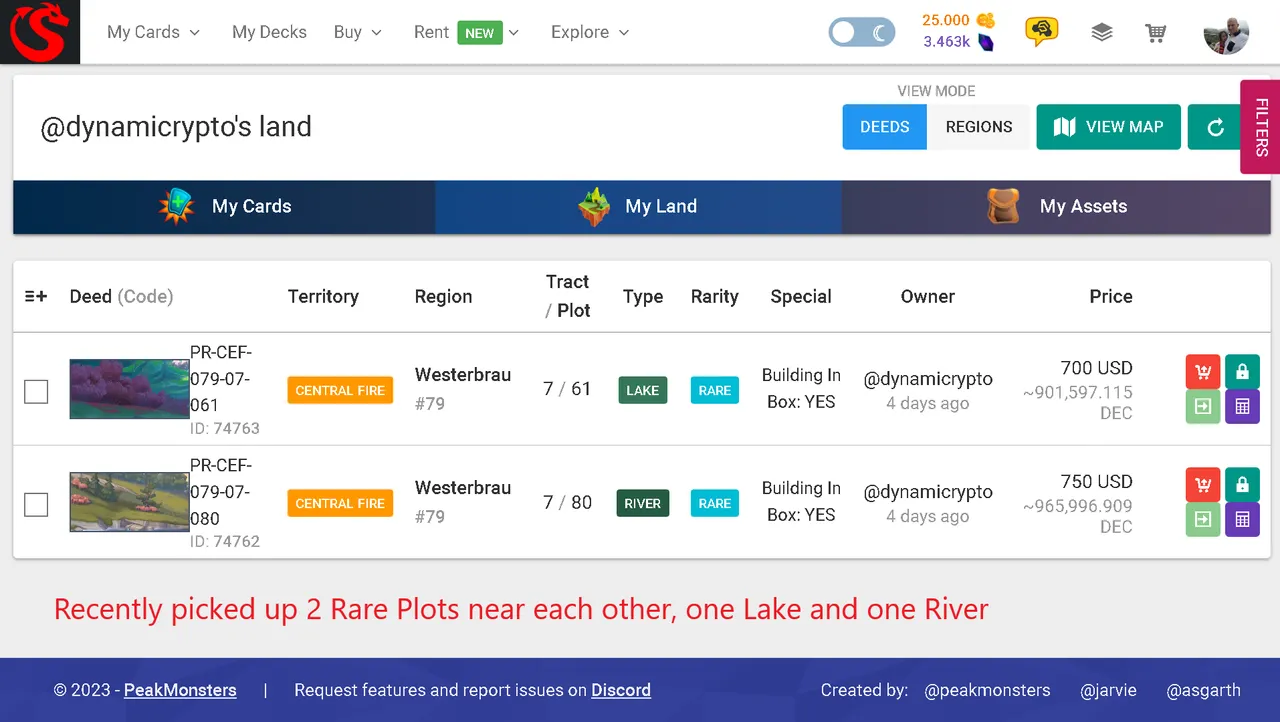The image size is (1280, 722).
Task: Select the My Land tab
Action: (638, 207)
